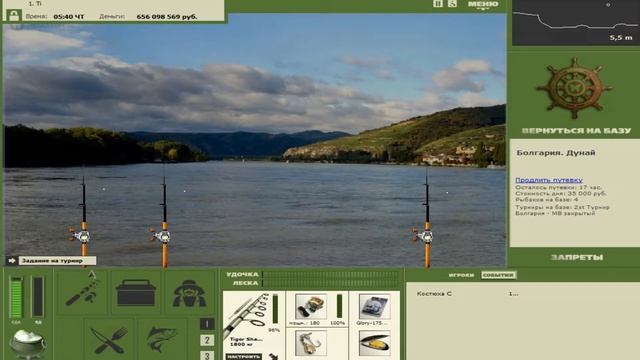The height and width of the screenshot is (360, 640).
Task: Click the icon next to the pause button
Action: 452,4
